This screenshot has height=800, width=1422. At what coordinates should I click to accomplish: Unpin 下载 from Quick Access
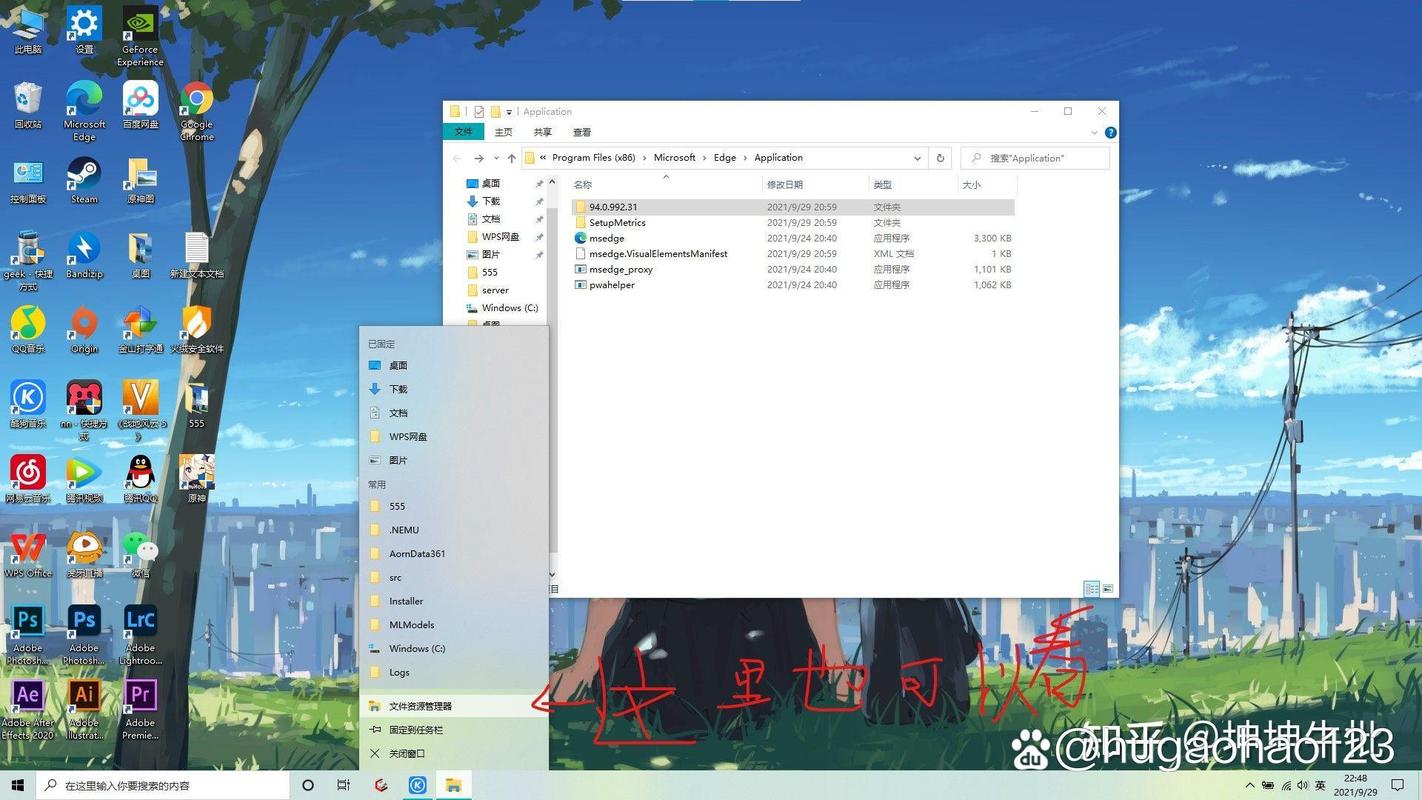click(x=541, y=201)
